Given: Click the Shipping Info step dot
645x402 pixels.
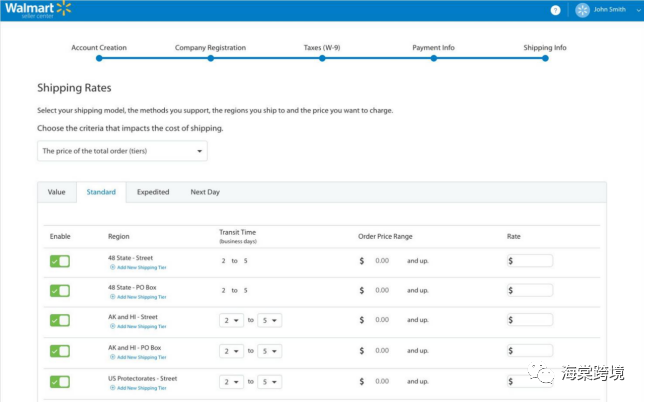Looking at the screenshot, I should point(545,58).
